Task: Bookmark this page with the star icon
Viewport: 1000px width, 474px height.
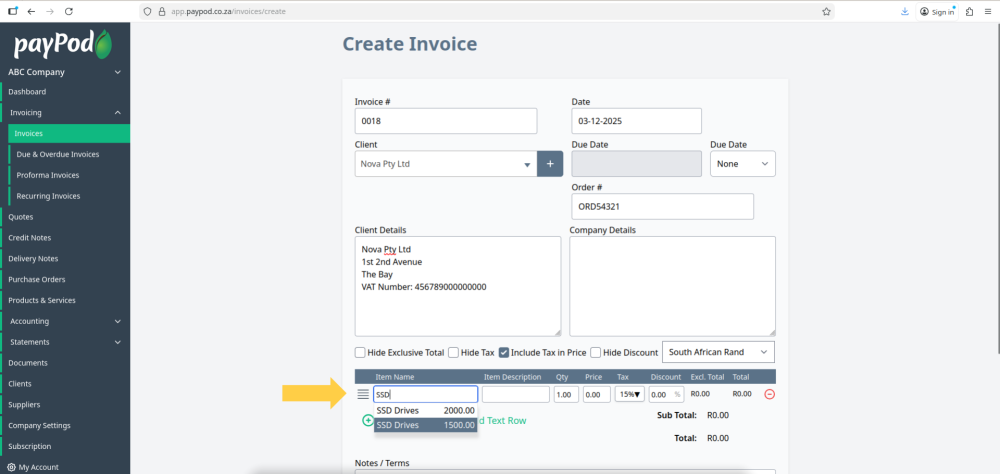Action: [826, 11]
